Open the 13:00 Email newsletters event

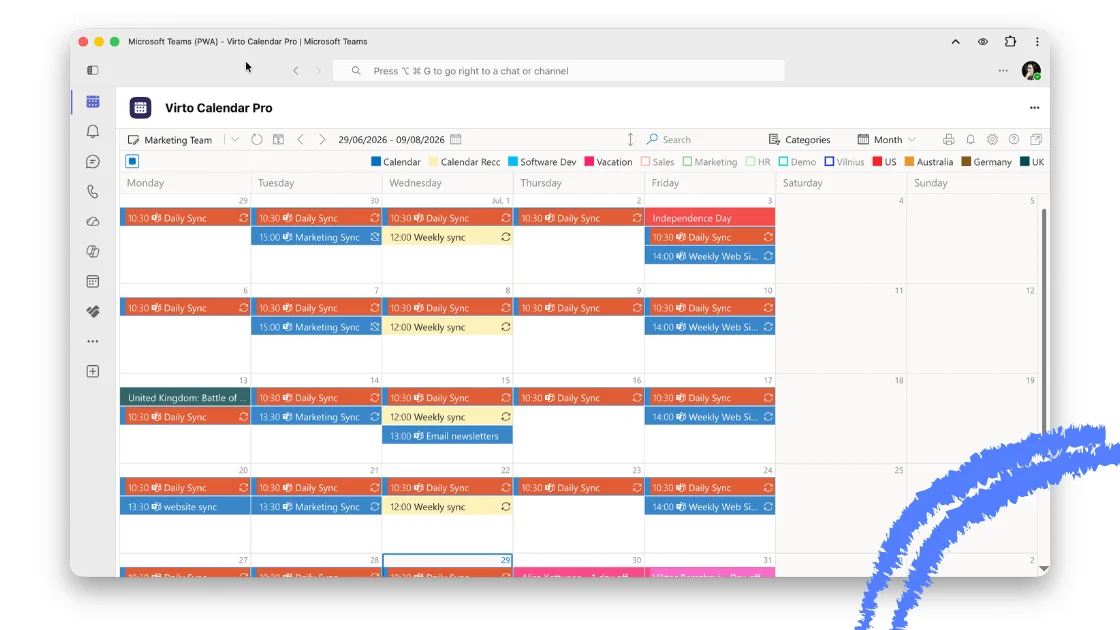[447, 436]
